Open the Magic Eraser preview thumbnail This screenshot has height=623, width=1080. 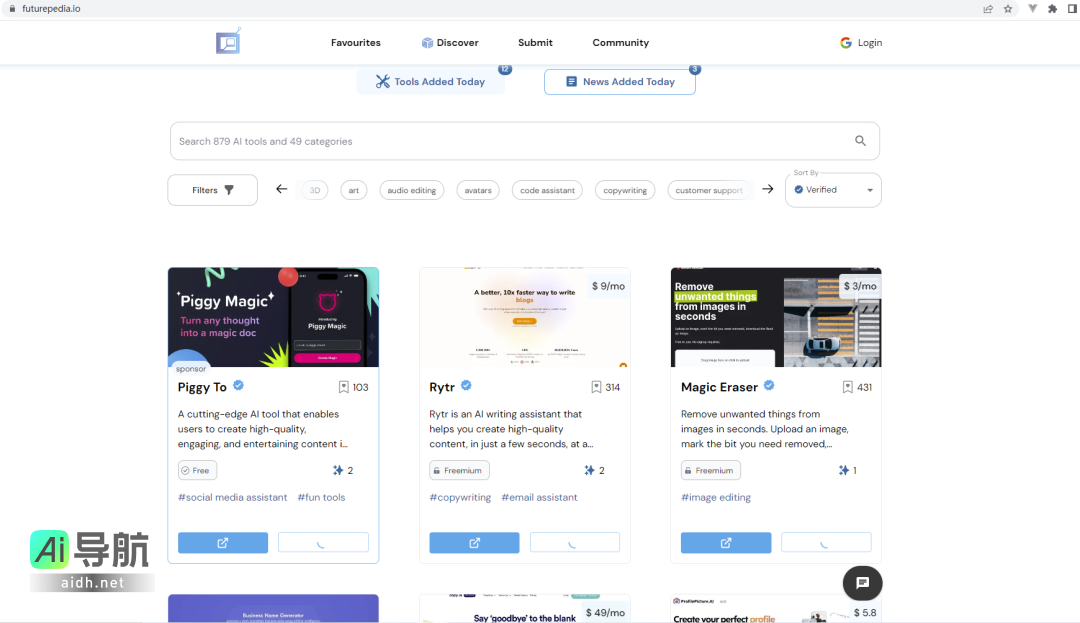(776, 317)
